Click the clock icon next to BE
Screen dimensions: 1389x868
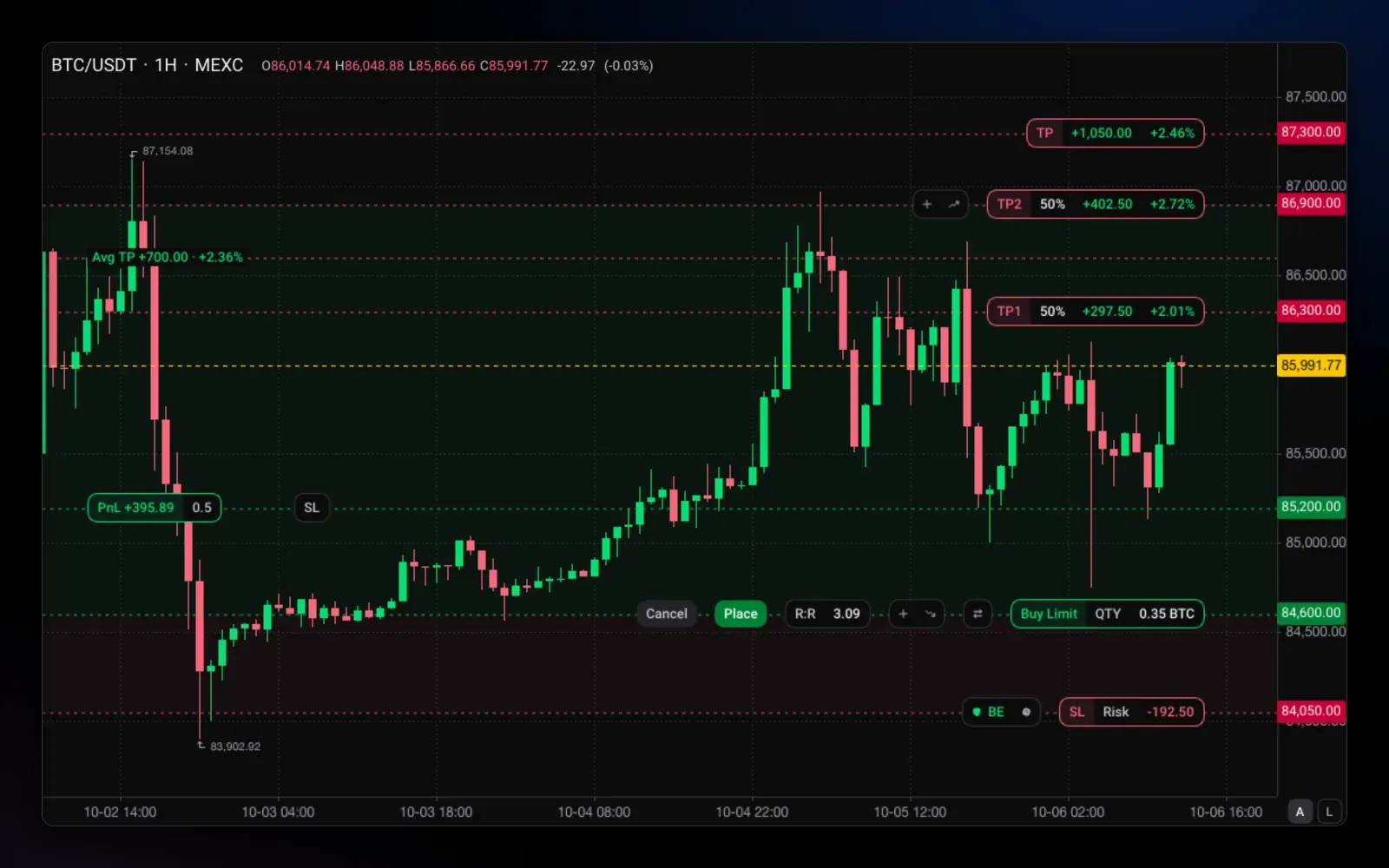[1026, 713]
